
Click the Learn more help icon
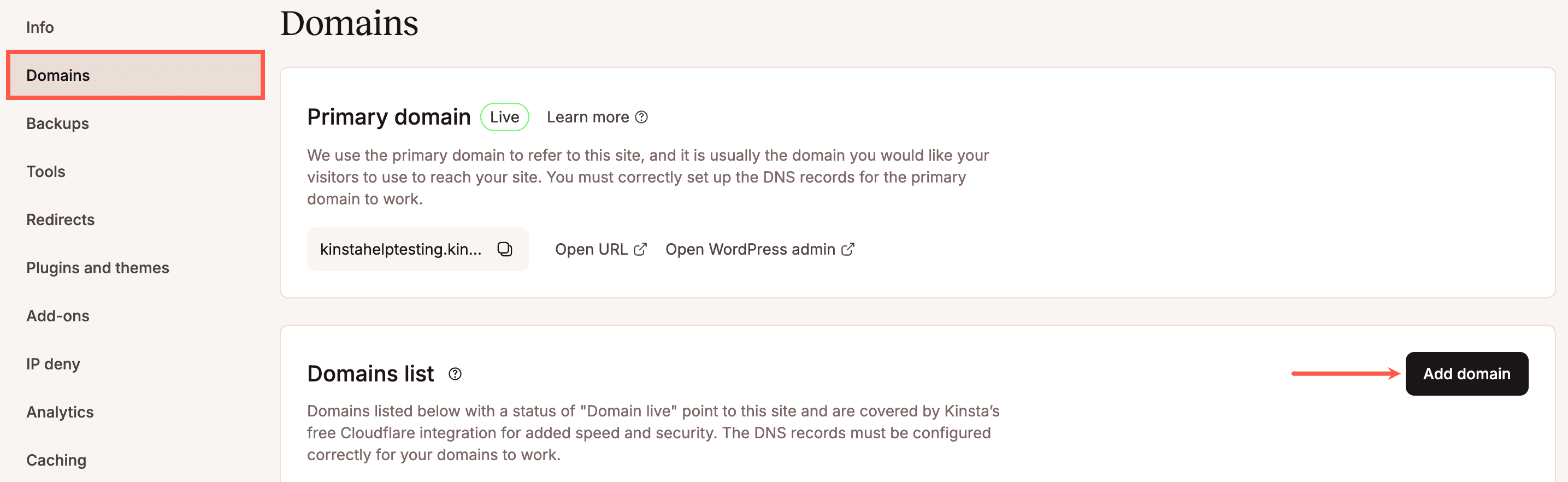tap(641, 117)
